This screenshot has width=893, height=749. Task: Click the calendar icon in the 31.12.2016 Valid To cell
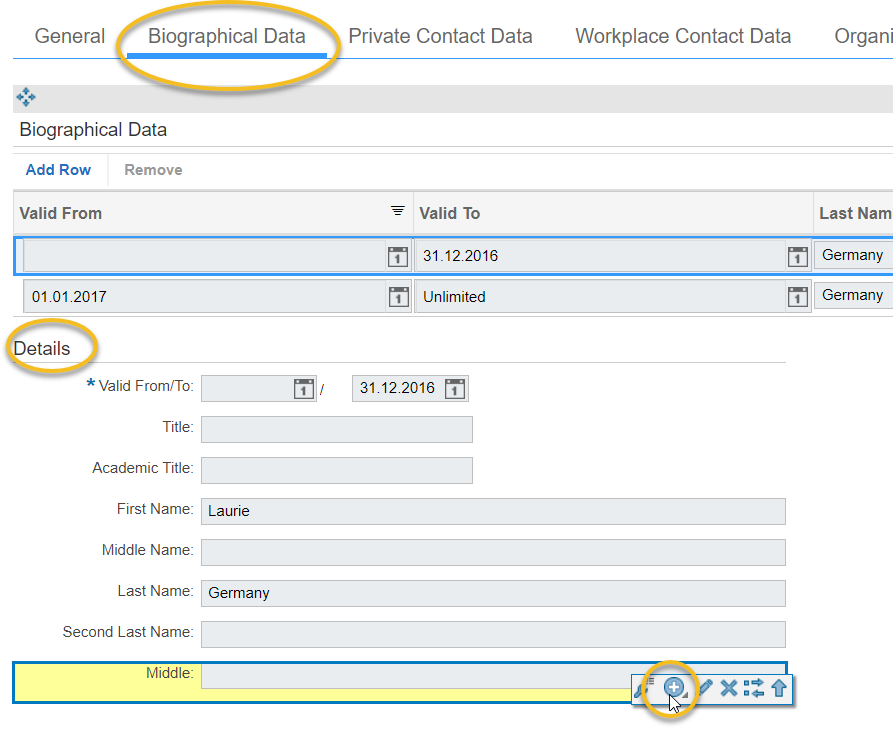[x=797, y=256]
